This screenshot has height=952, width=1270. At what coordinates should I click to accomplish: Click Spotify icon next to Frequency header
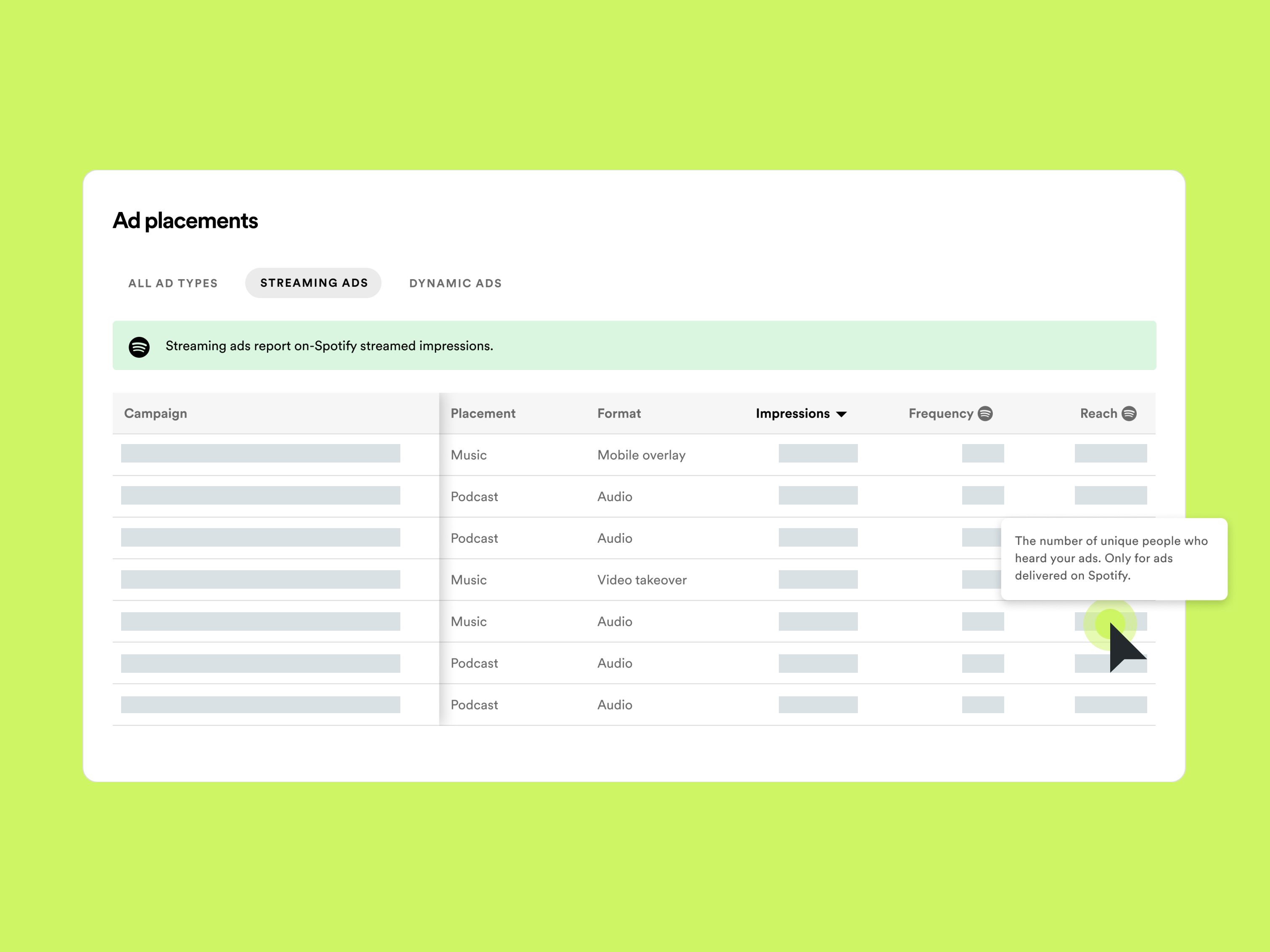(x=985, y=413)
